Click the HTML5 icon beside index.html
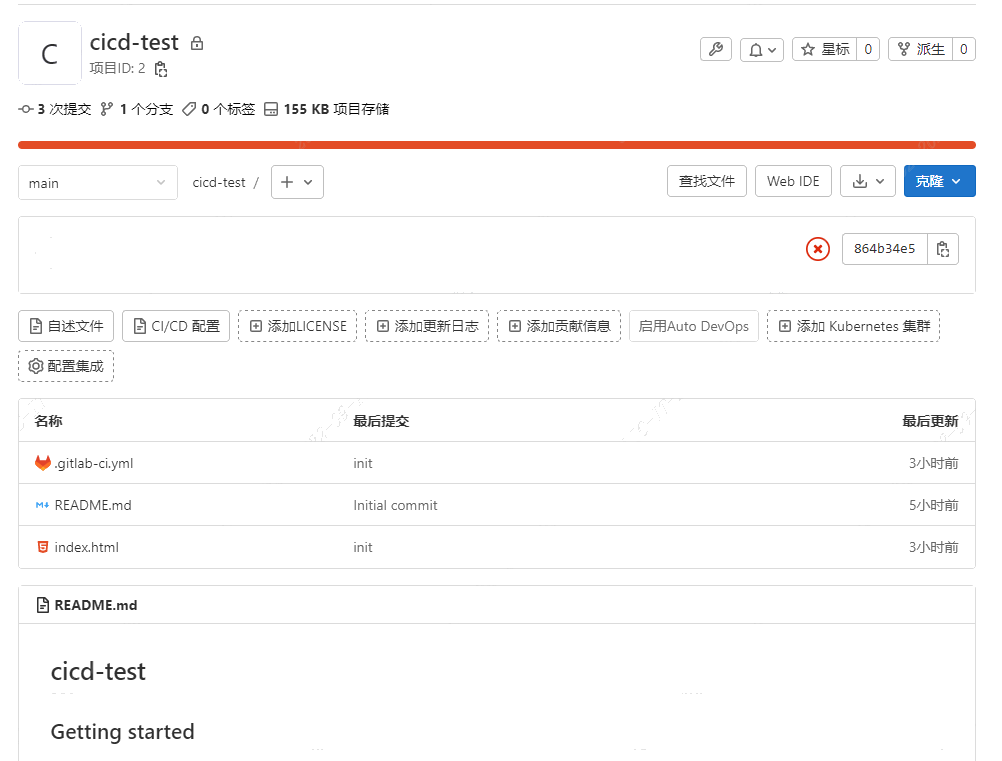The height and width of the screenshot is (761, 1002). tap(43, 547)
